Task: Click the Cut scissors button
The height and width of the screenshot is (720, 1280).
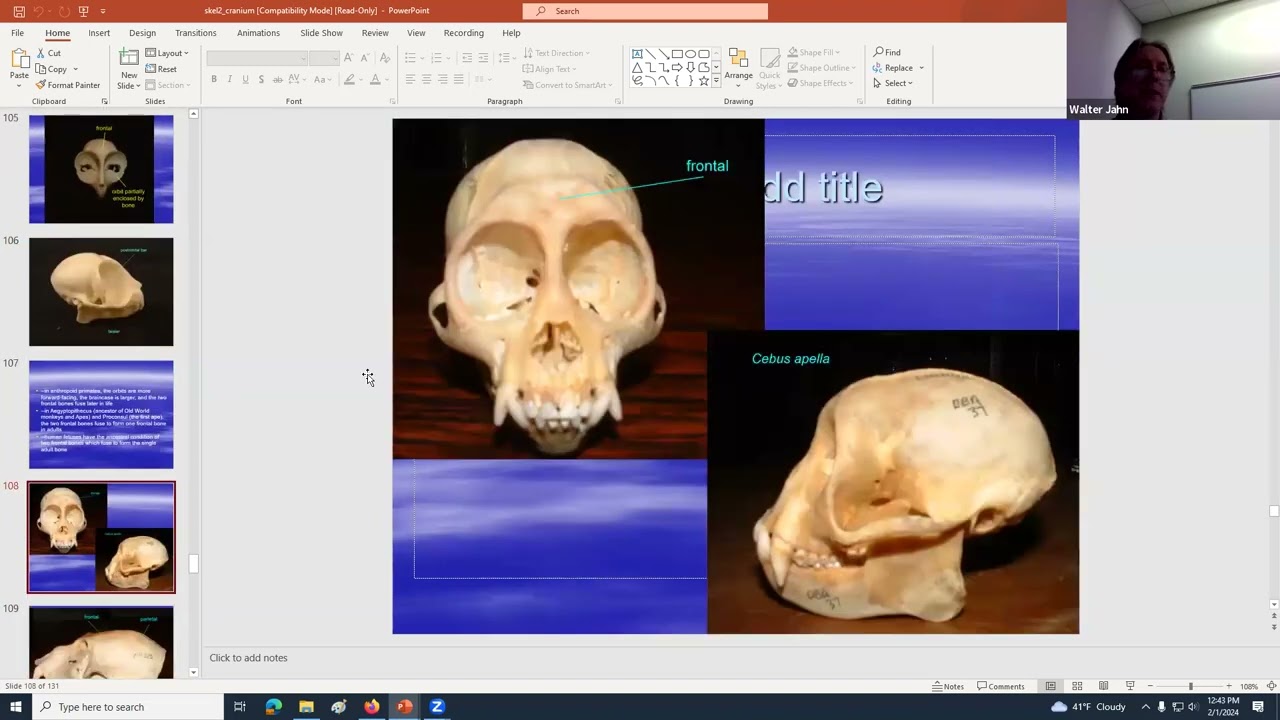Action: (x=48, y=53)
